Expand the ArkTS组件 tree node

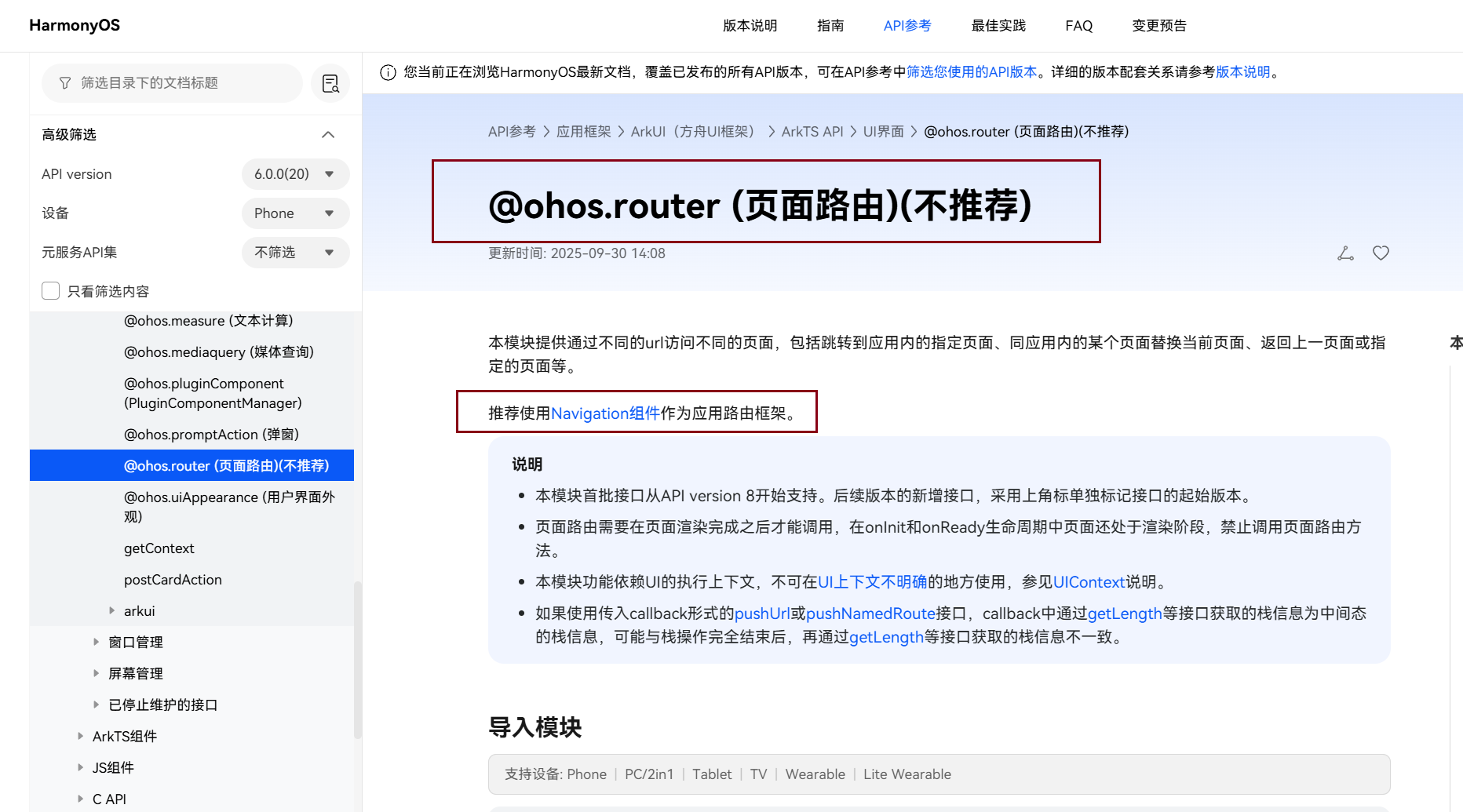pyautogui.click(x=81, y=736)
